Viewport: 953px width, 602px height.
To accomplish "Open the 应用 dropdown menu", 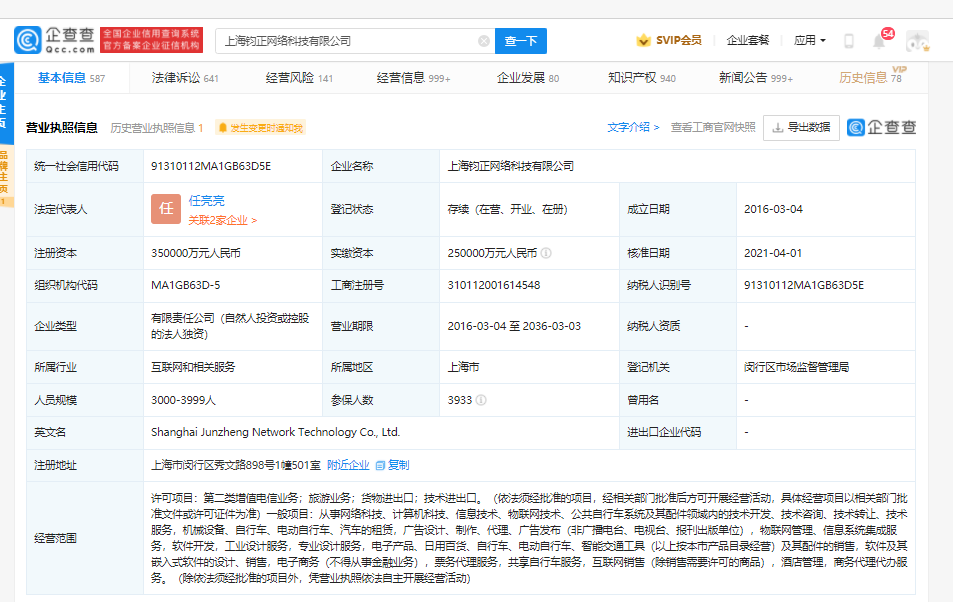I will (810, 41).
